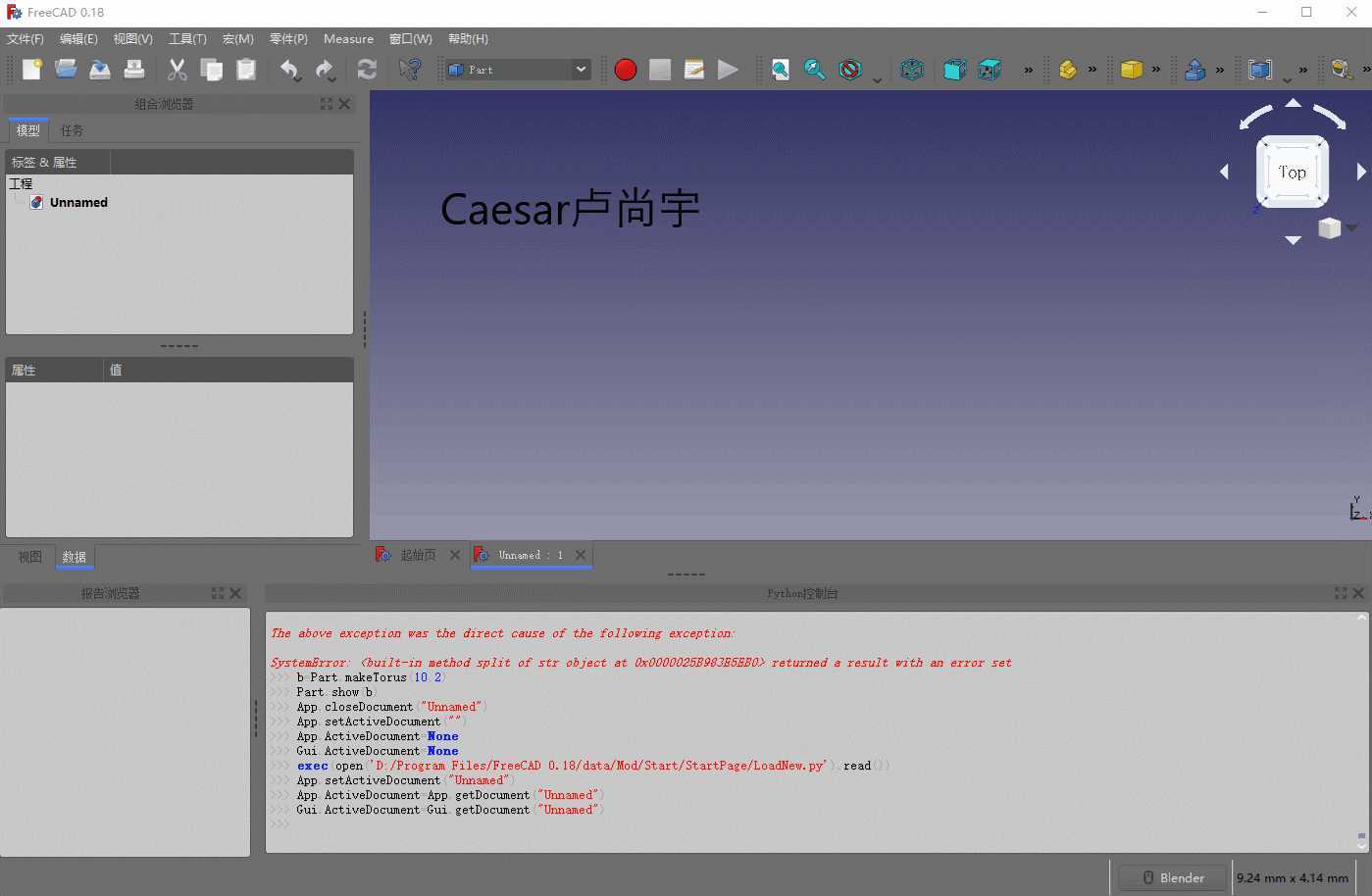Image resolution: width=1372 pixels, height=896 pixels.
Task: Open the Part workbench selector dropdown
Action: pos(518,70)
